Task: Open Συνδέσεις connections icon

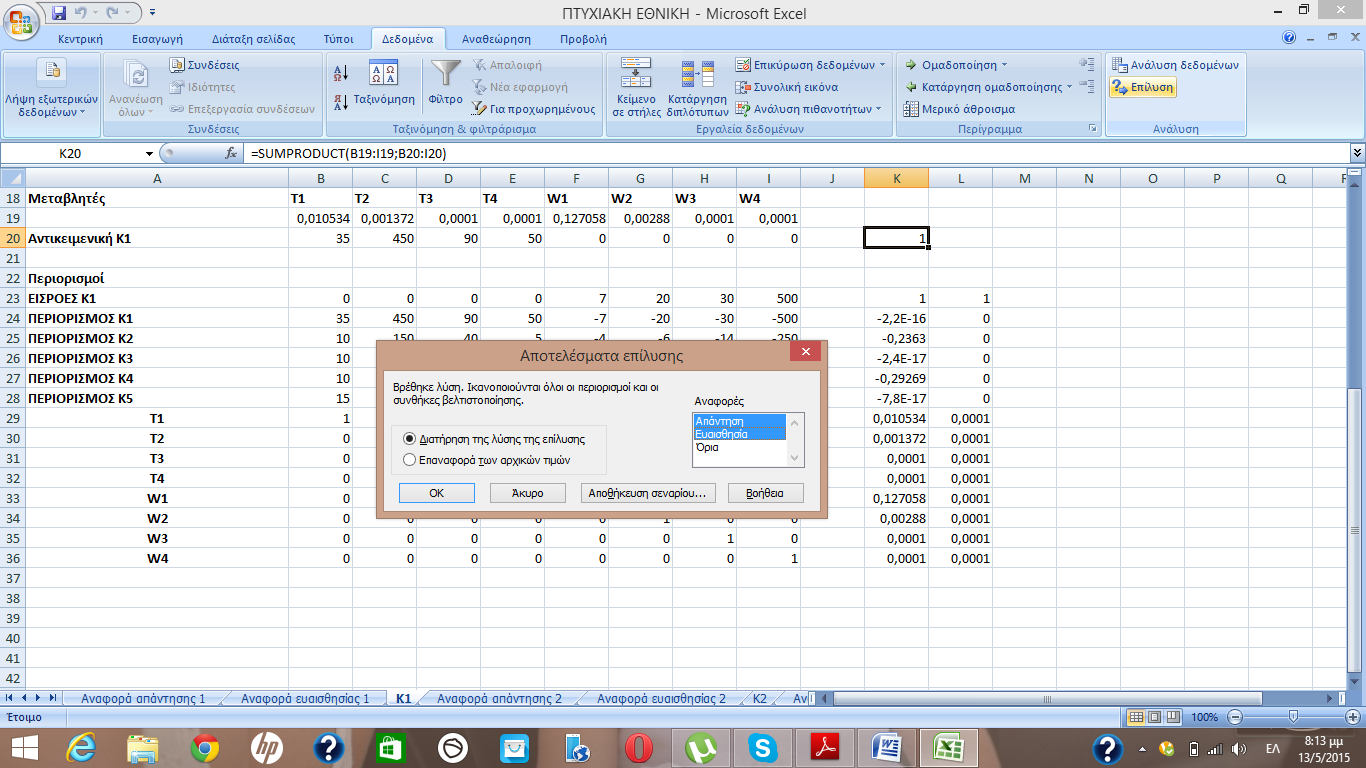Action: pyautogui.click(x=178, y=65)
